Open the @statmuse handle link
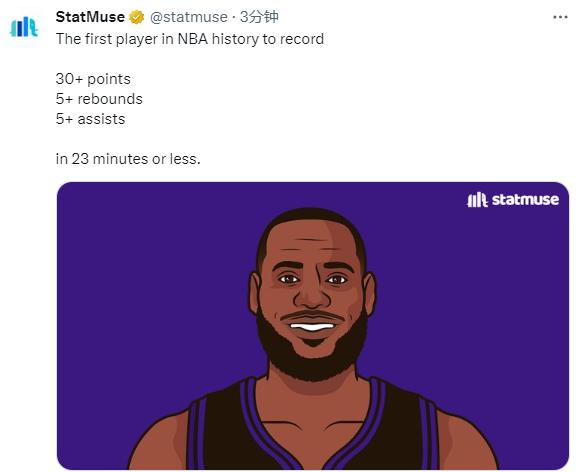578x472 pixels. (x=189, y=17)
